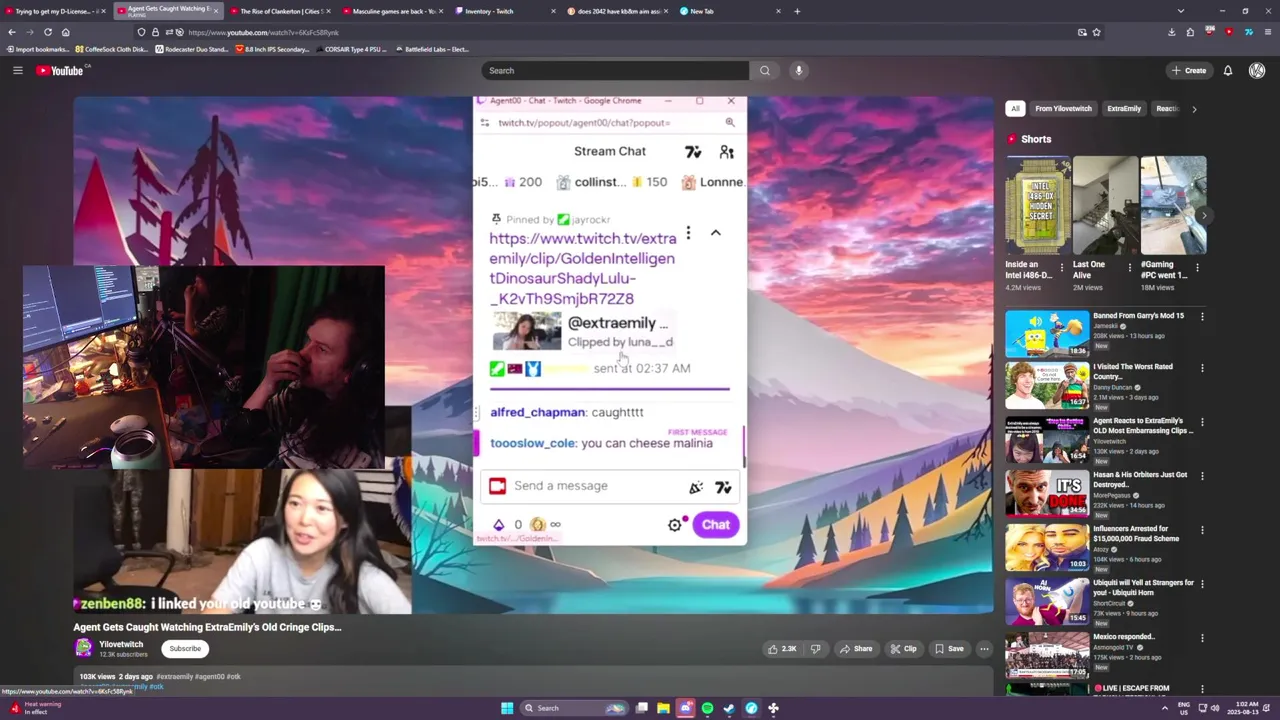Bookmark this page with the star icon

tap(1096, 32)
